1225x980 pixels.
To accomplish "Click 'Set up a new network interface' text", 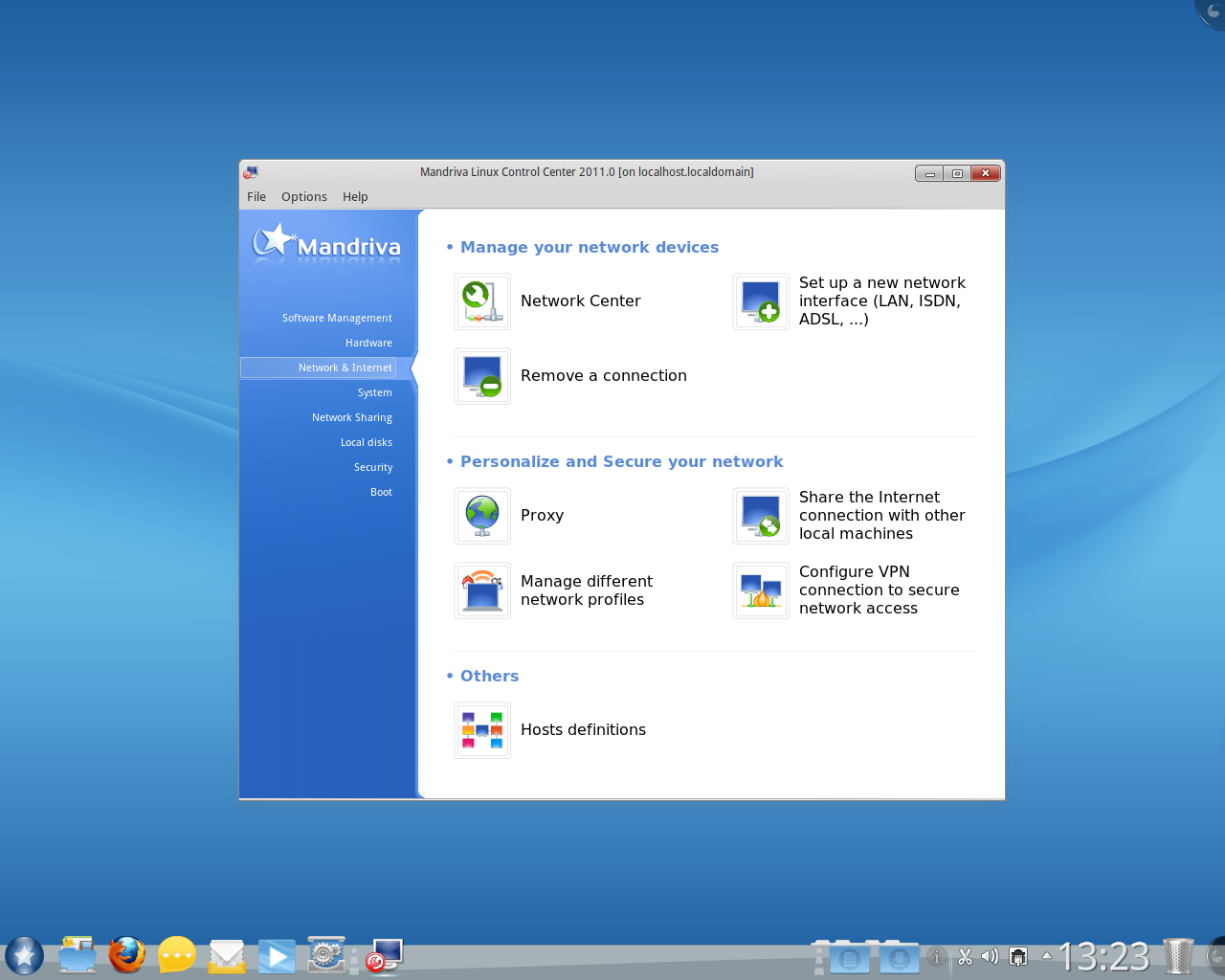I will tap(882, 301).
